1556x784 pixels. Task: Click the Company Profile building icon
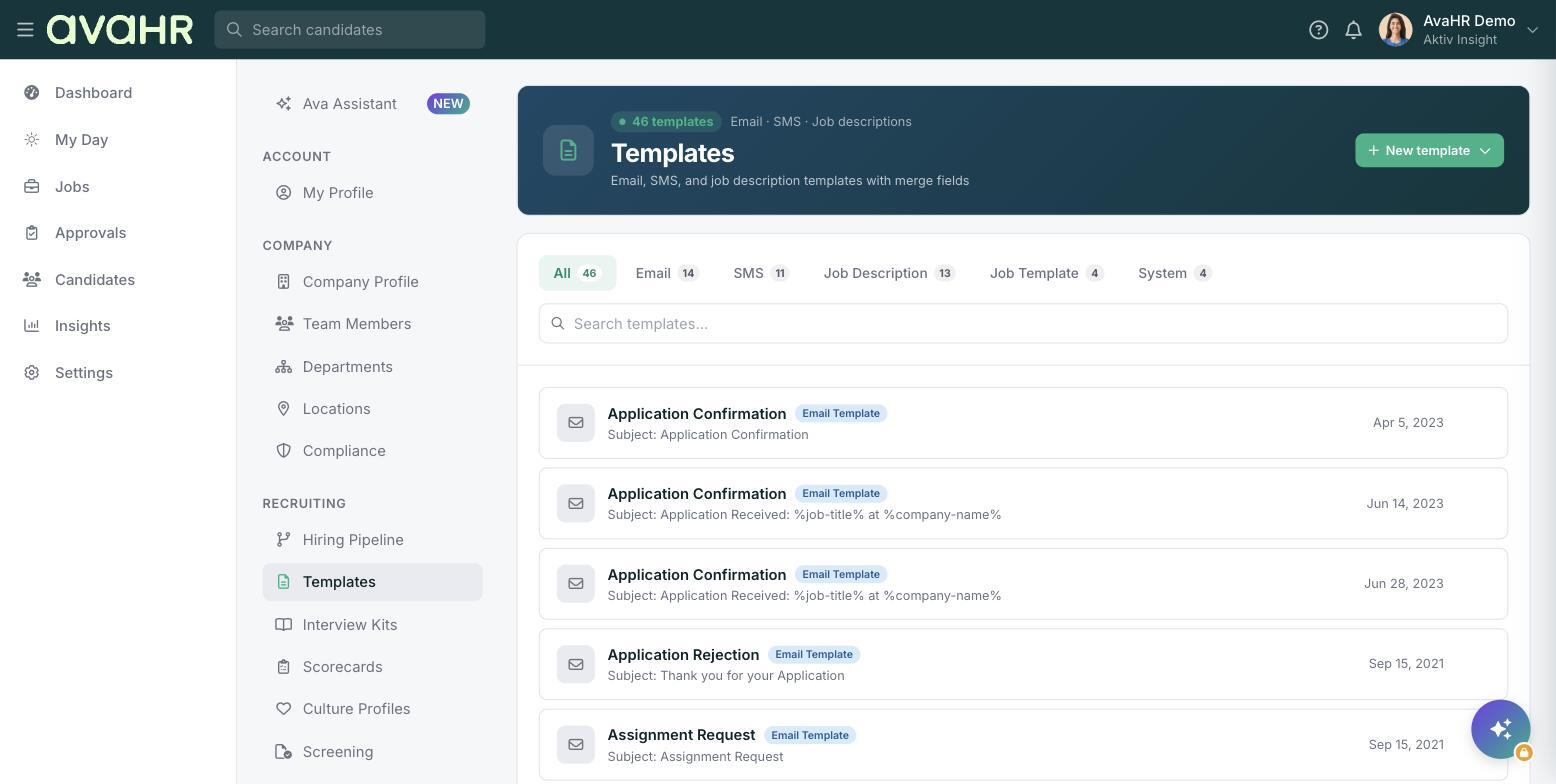point(284,282)
